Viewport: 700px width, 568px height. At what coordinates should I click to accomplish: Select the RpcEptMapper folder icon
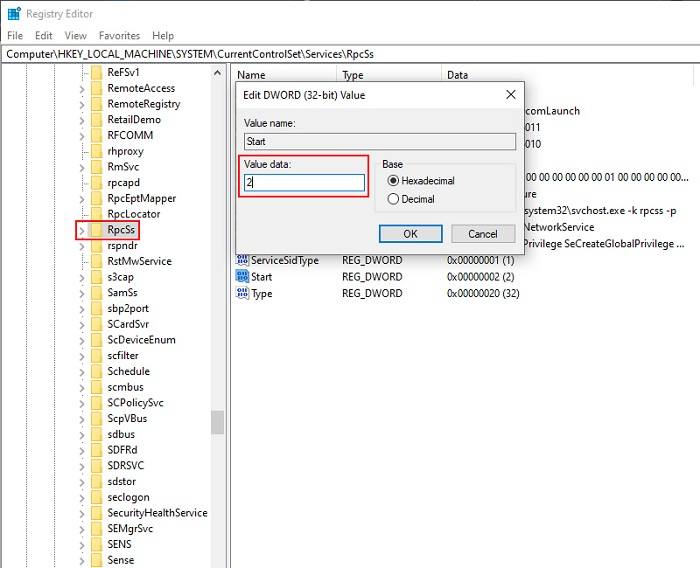[96, 198]
